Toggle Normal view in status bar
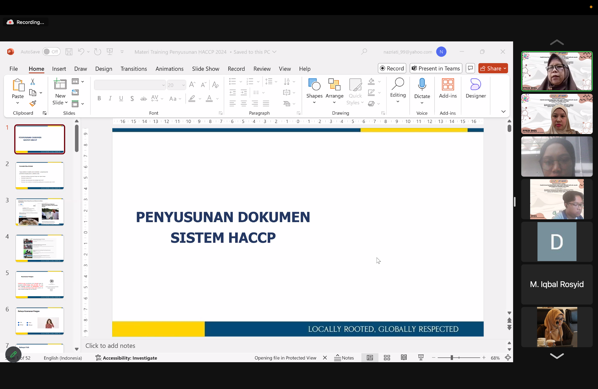Screen dimensions: 598x389 (370, 357)
